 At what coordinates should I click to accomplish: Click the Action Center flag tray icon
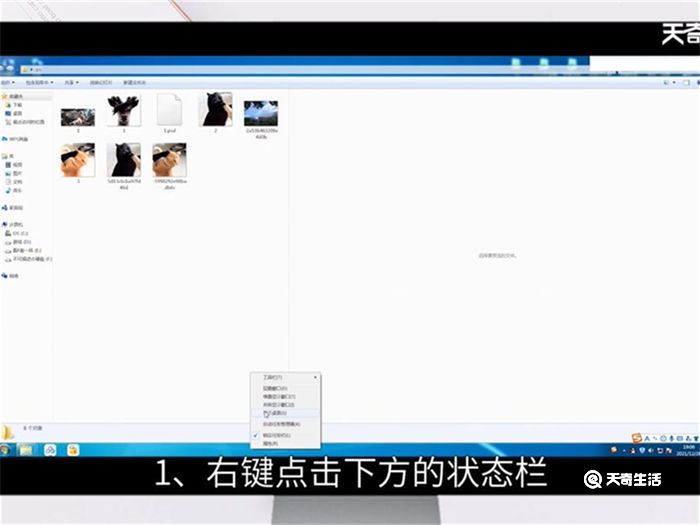[669, 451]
